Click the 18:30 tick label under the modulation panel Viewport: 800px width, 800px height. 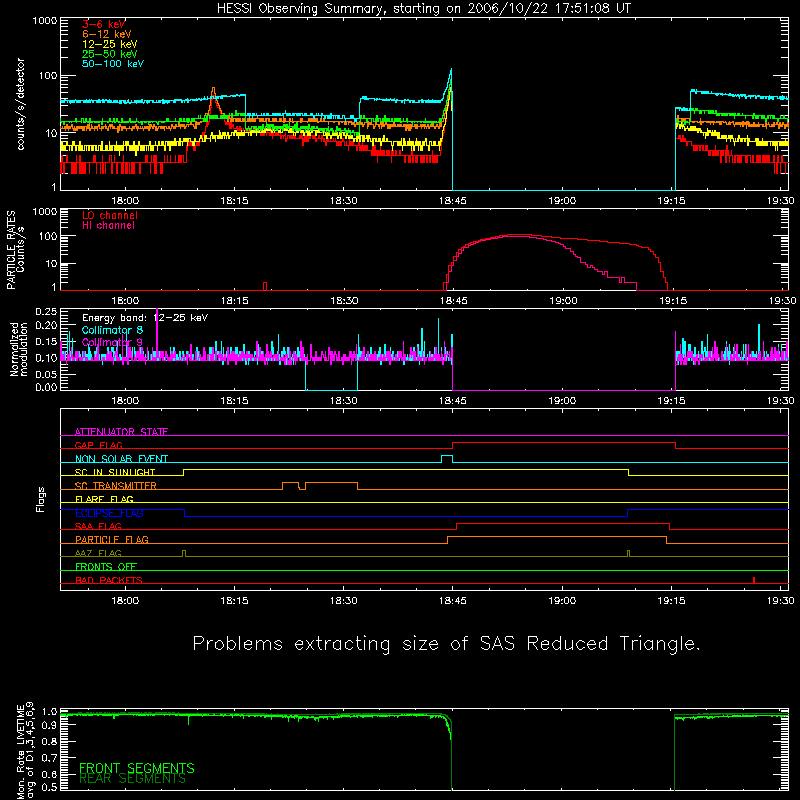point(343,401)
